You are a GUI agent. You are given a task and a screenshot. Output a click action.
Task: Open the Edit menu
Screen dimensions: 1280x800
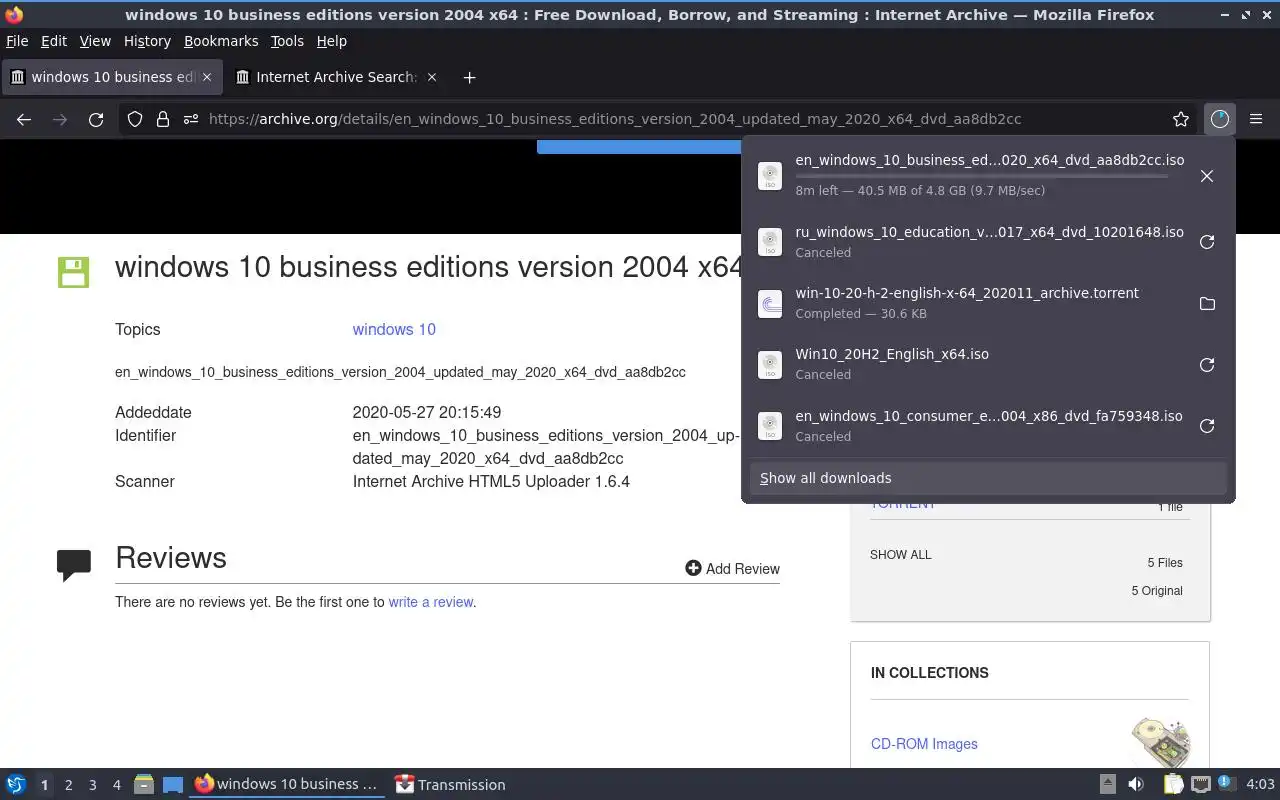[x=53, y=41]
